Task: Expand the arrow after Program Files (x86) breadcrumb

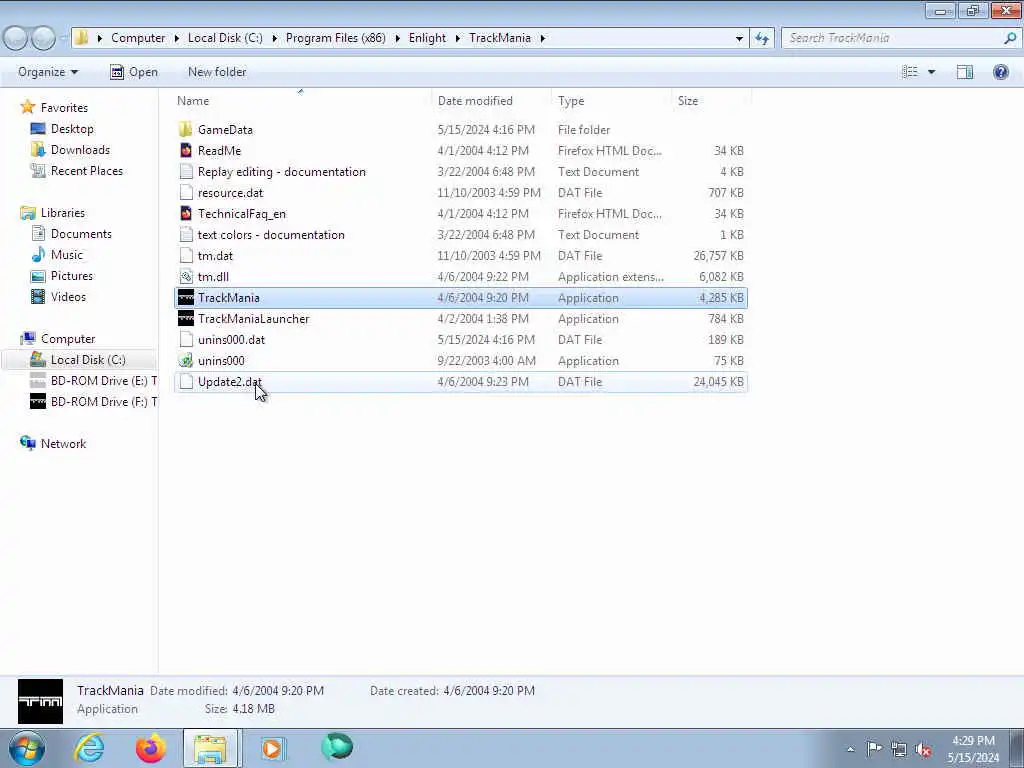Action: pos(397,38)
